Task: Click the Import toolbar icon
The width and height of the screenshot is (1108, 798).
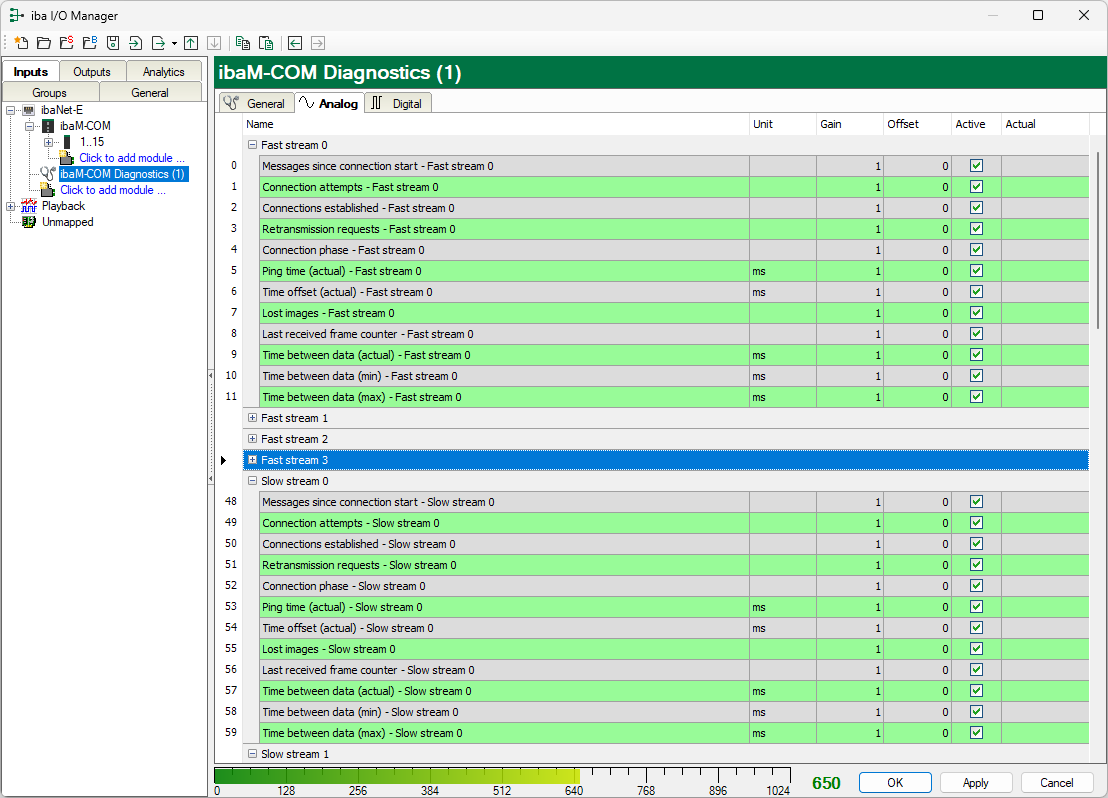Action: 136,43
